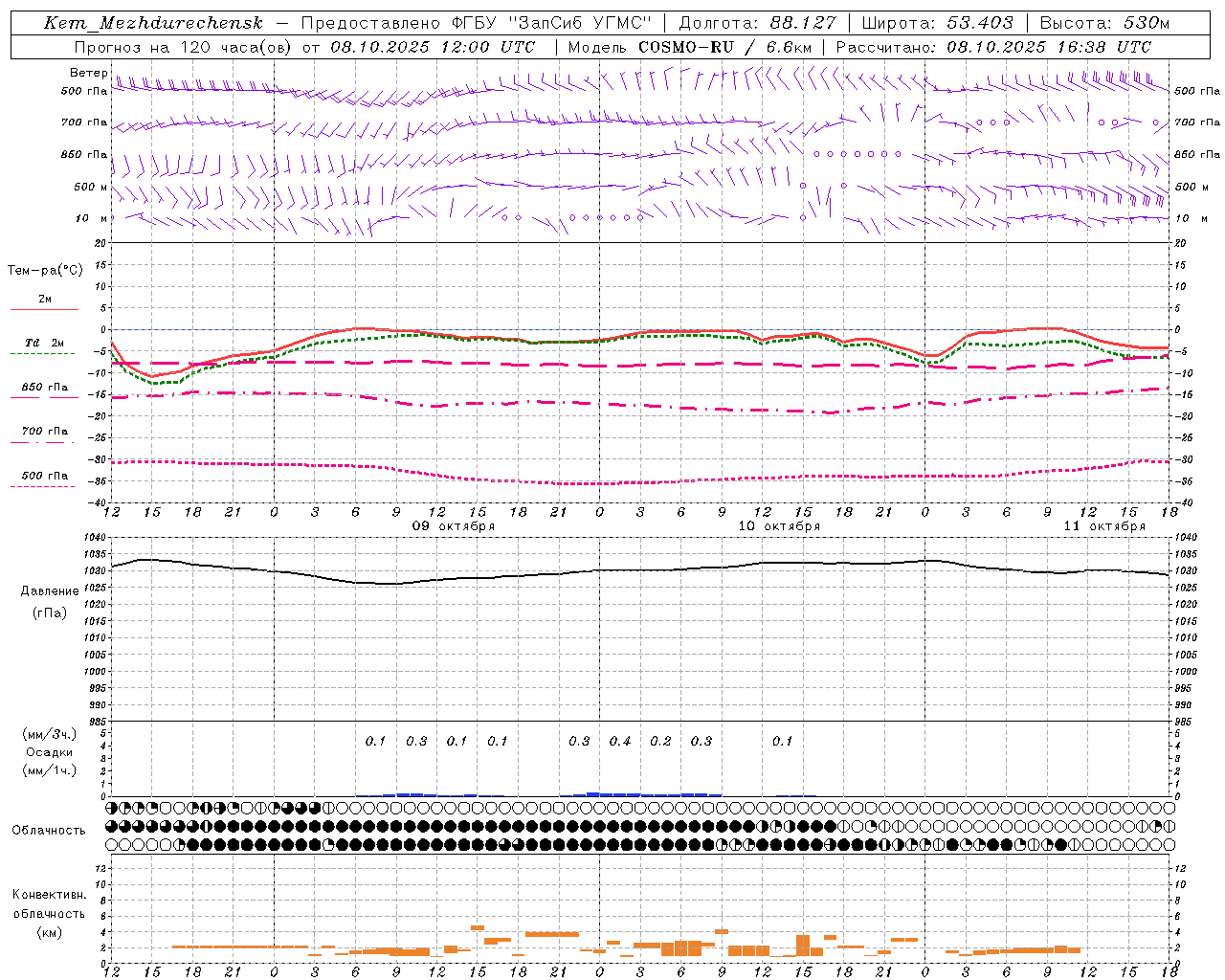Click the 10 октября date label
Screen dimensions: 1225x980
[x=779, y=526]
